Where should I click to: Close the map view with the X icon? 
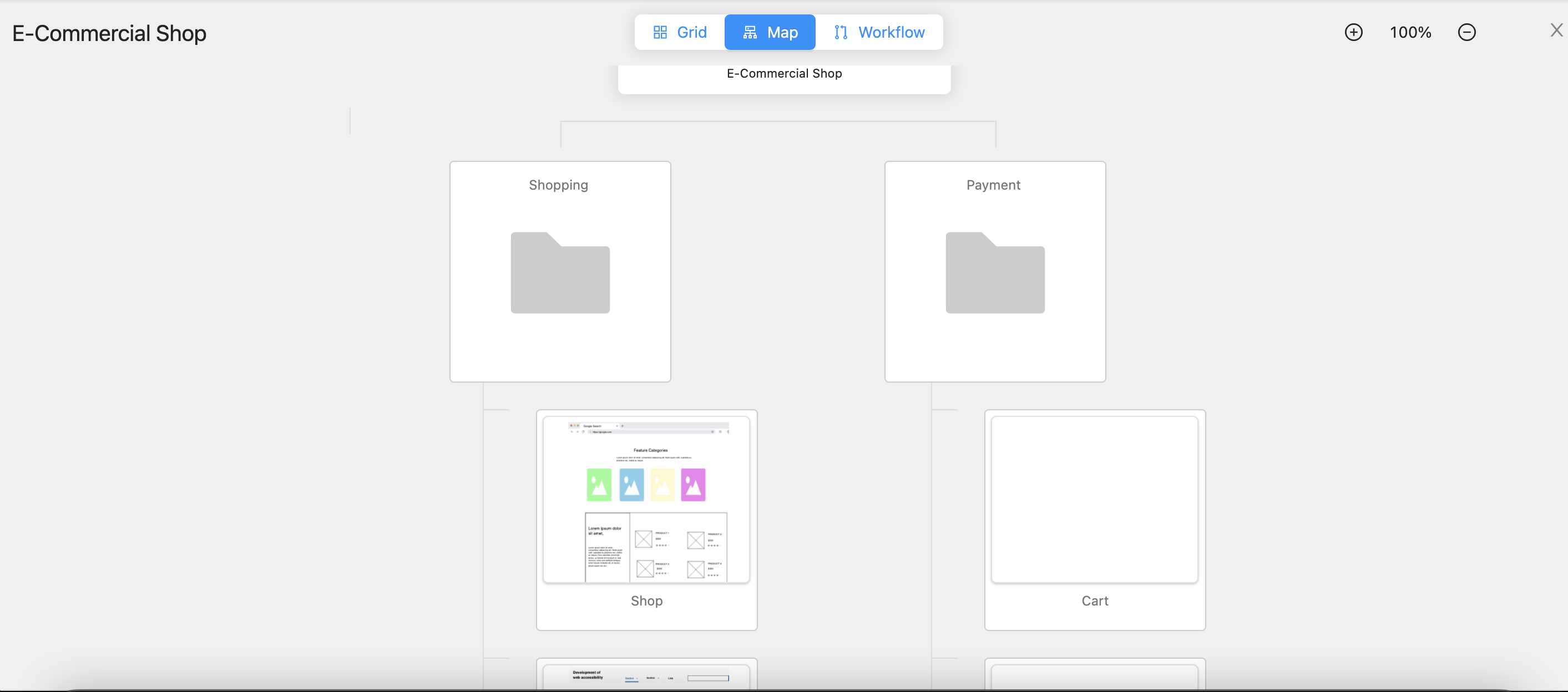point(1556,30)
